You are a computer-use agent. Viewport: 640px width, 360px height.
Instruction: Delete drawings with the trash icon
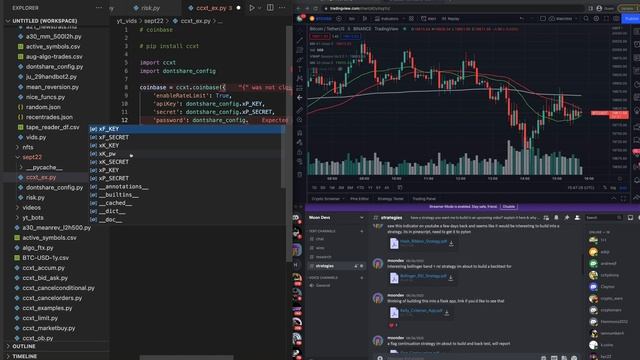point(300,175)
